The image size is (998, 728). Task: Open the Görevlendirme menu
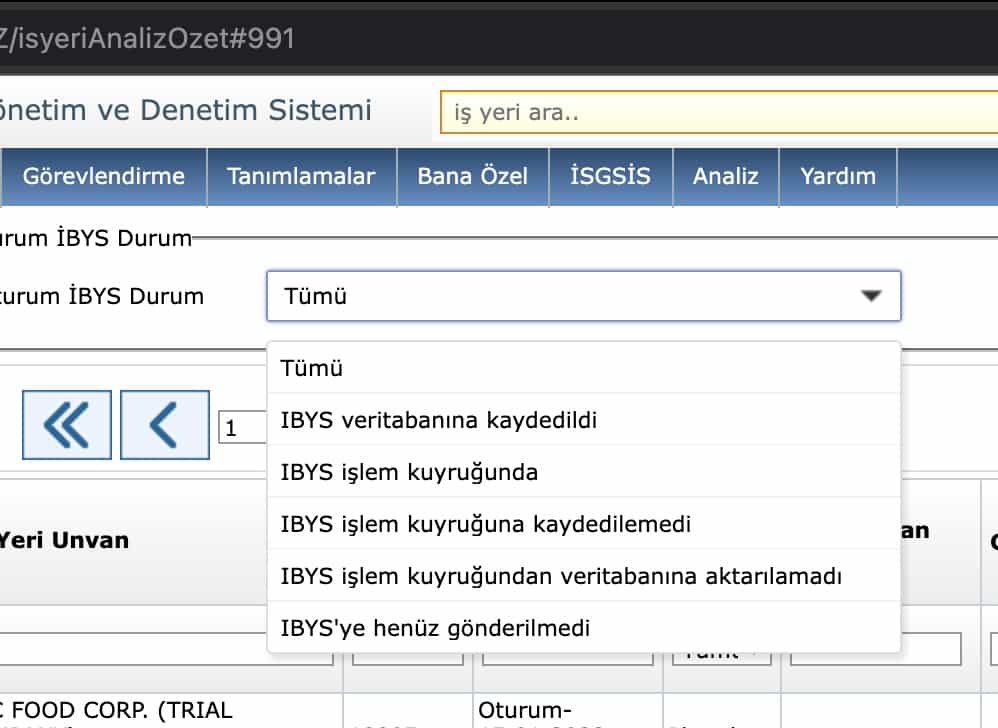pyautogui.click(x=104, y=177)
